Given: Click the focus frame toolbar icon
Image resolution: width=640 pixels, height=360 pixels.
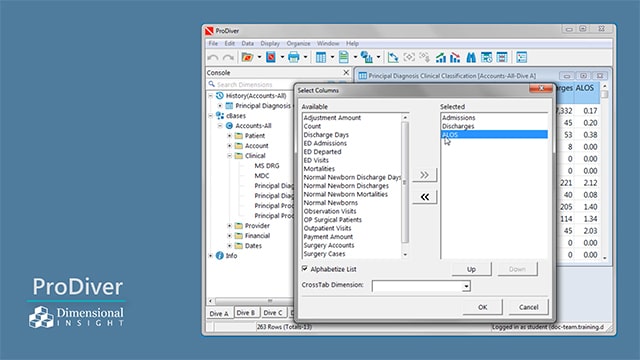Looking at the screenshot, I should pos(409,58).
